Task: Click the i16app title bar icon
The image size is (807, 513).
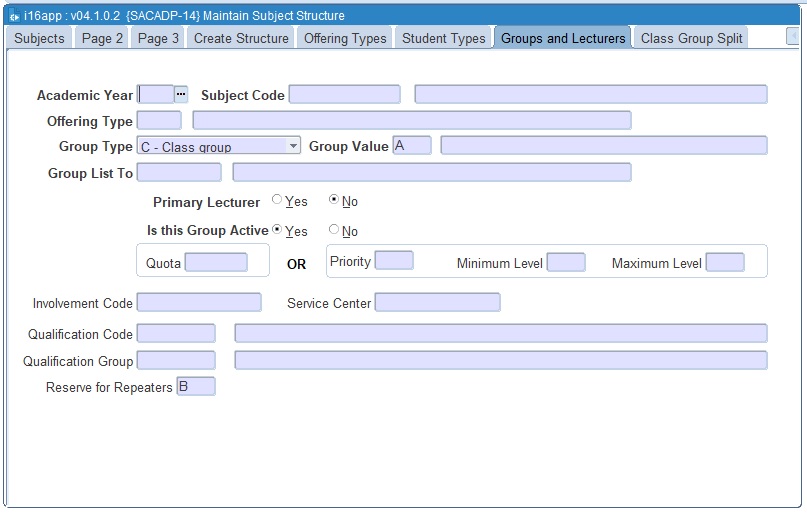Action: pyautogui.click(x=14, y=16)
